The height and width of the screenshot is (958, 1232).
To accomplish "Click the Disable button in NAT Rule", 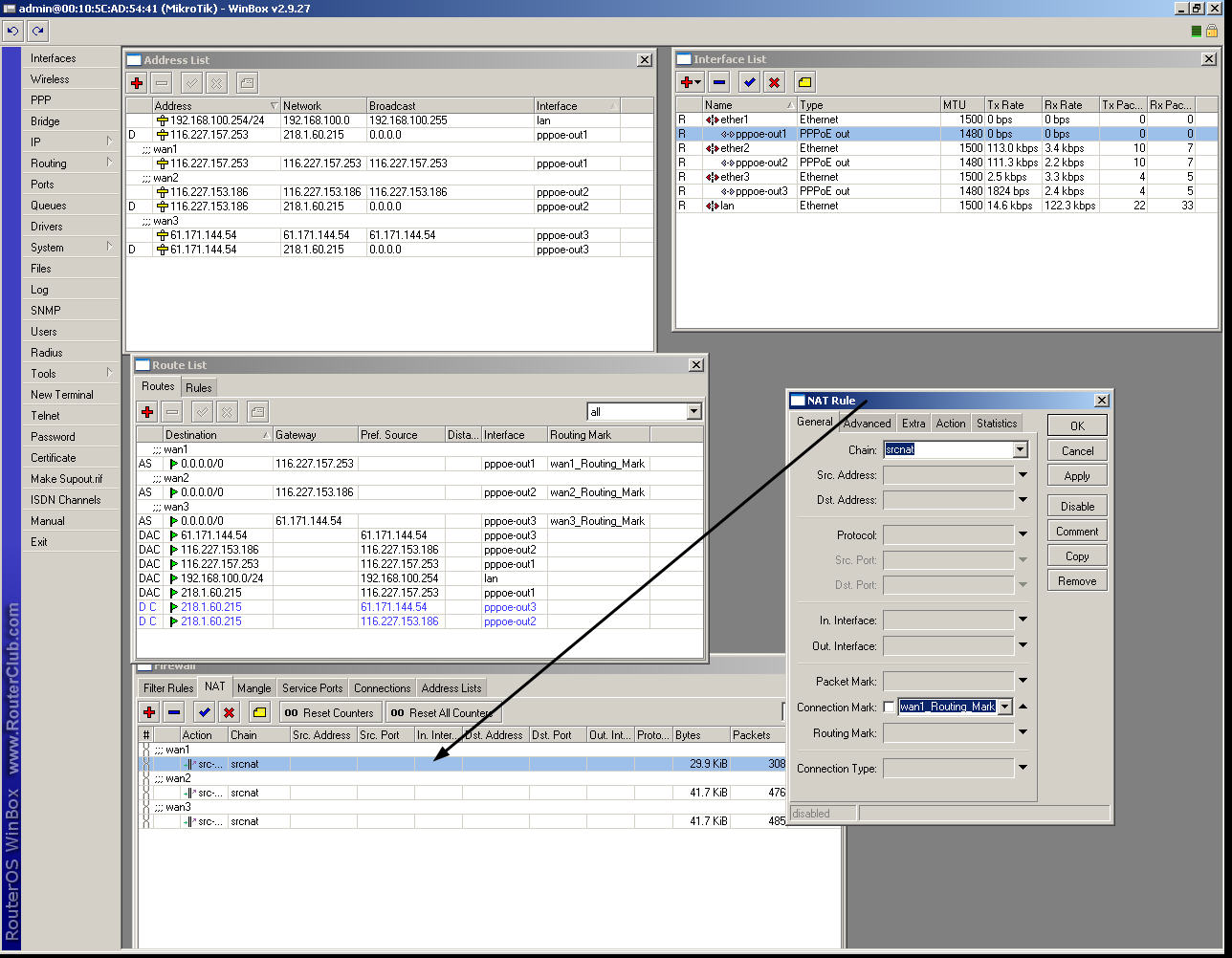I will (x=1077, y=506).
